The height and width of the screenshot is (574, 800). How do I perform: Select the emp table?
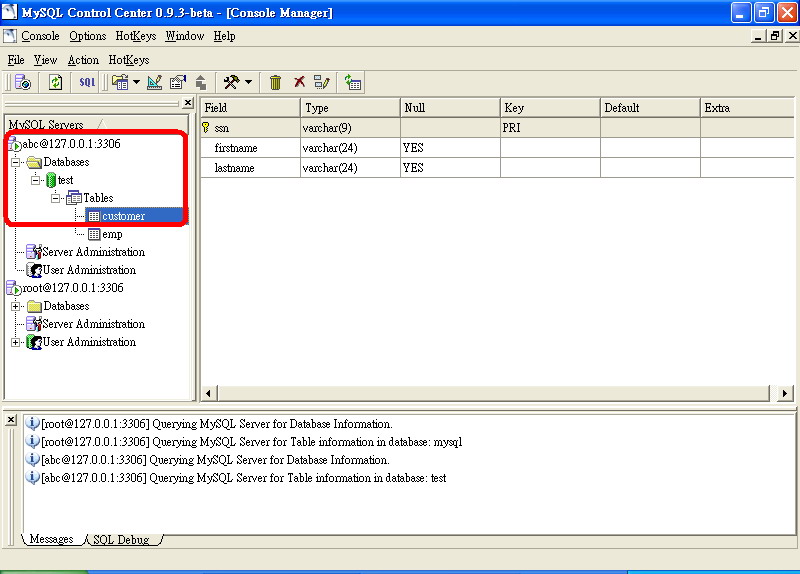112,234
